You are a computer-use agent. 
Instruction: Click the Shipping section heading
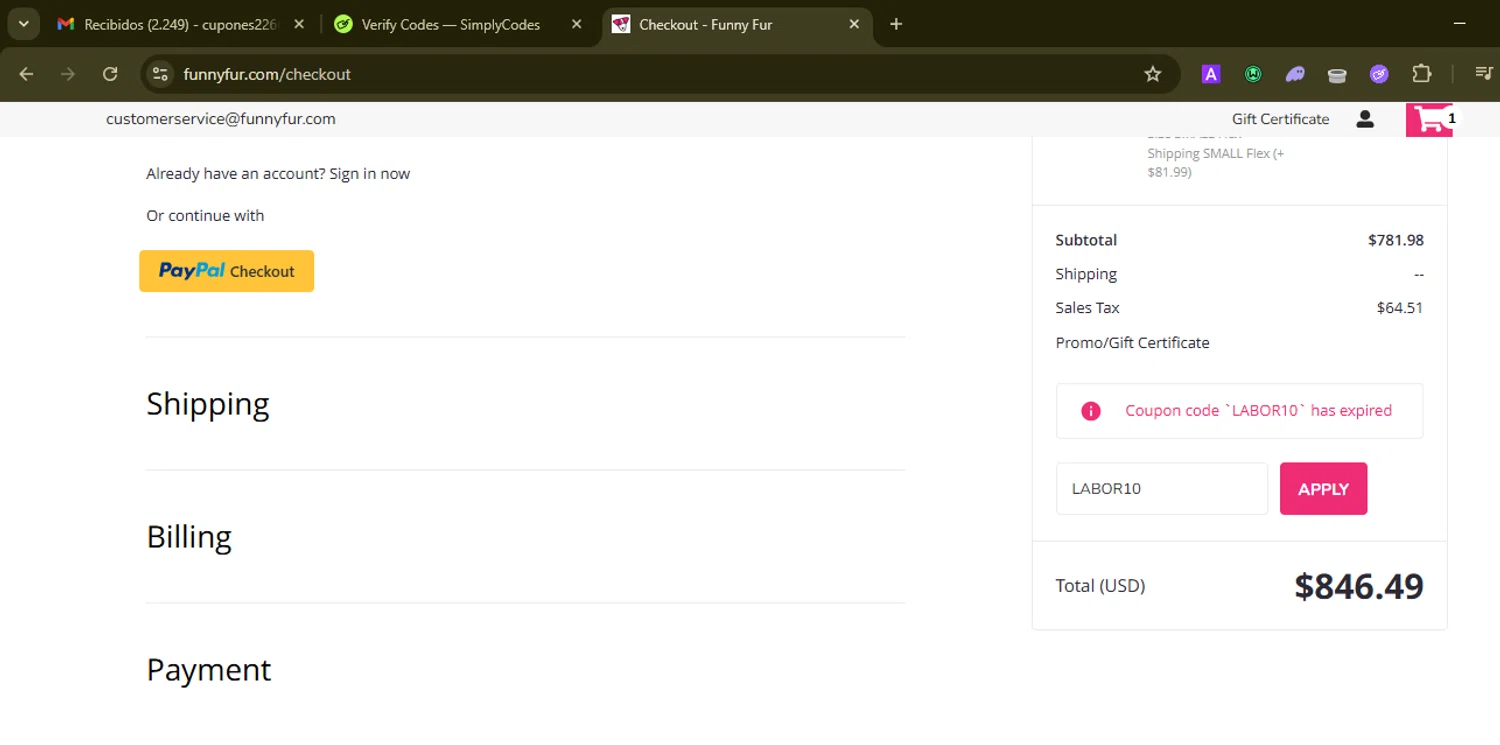(208, 404)
